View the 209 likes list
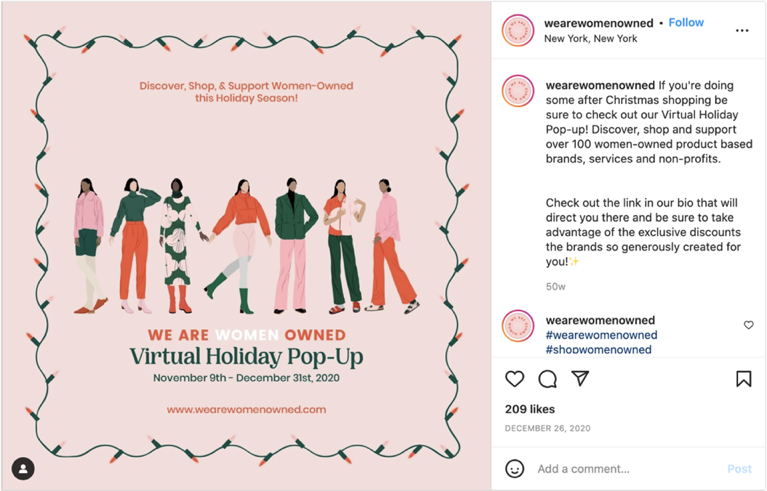Screen dimensions: 767x491 pyautogui.click(x=530, y=409)
